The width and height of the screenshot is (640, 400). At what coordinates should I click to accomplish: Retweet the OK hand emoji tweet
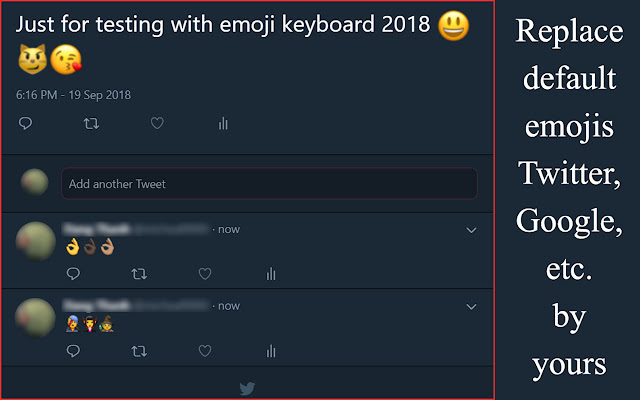click(x=139, y=273)
